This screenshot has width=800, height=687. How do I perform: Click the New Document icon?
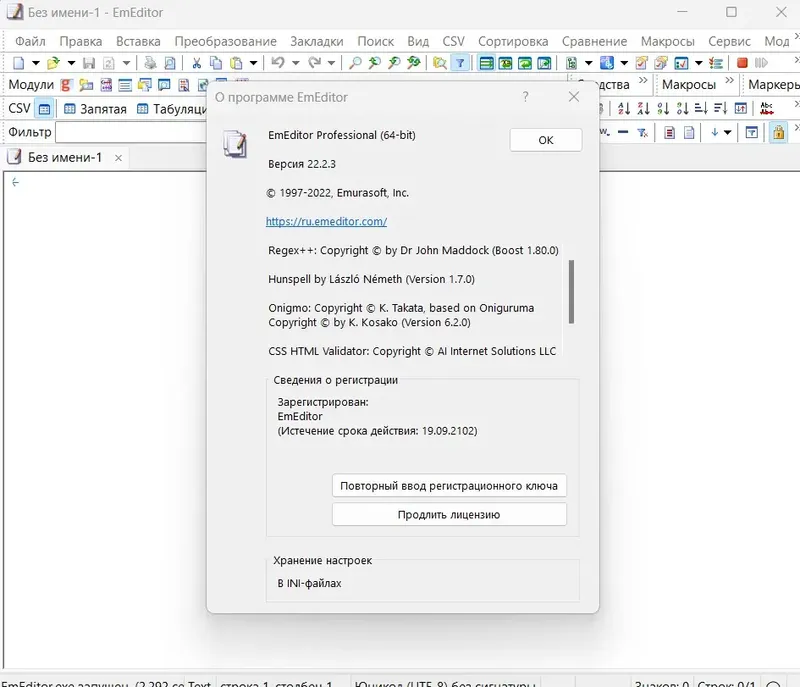(x=18, y=65)
